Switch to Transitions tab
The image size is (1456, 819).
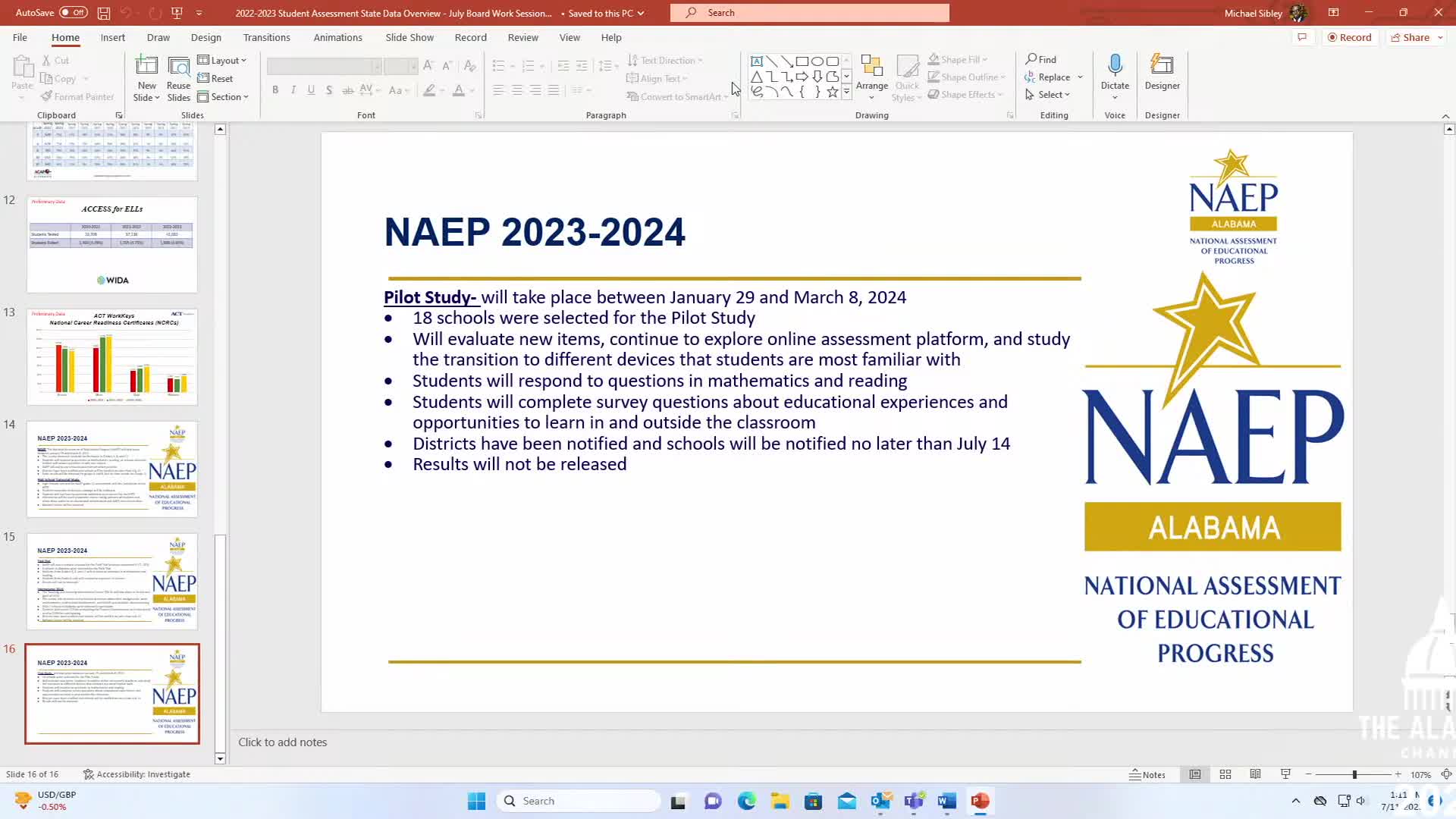tap(266, 37)
